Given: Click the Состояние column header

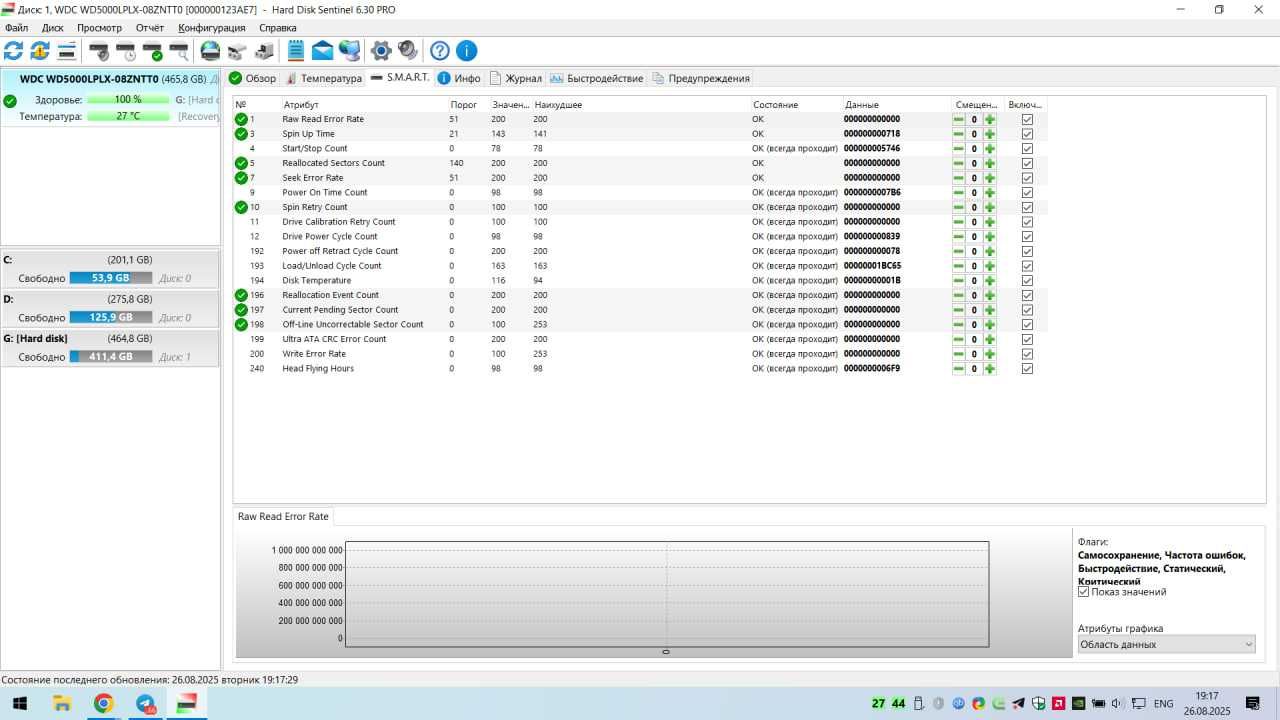Looking at the screenshot, I should point(775,105).
